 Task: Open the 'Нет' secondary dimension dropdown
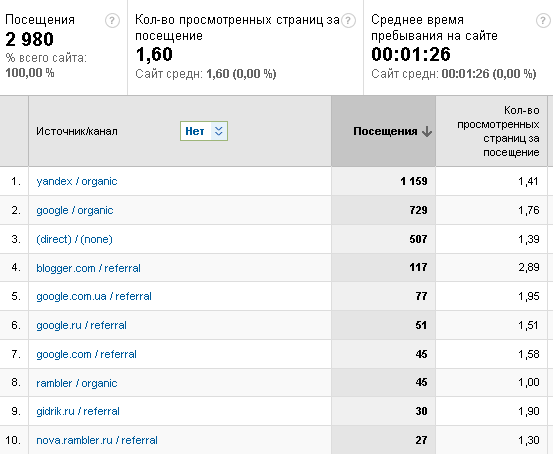(204, 131)
